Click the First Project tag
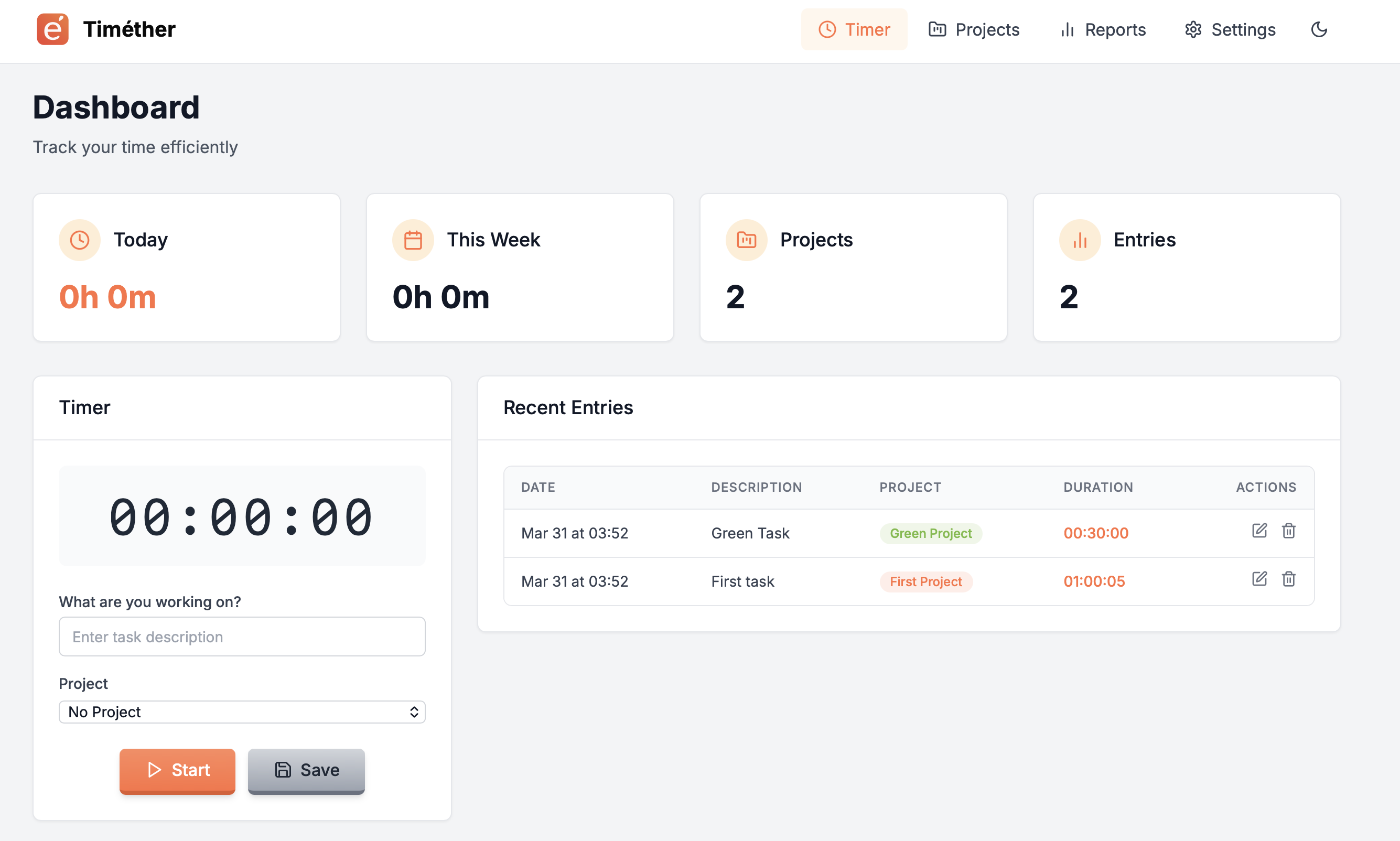The width and height of the screenshot is (1400, 841). pos(926,581)
